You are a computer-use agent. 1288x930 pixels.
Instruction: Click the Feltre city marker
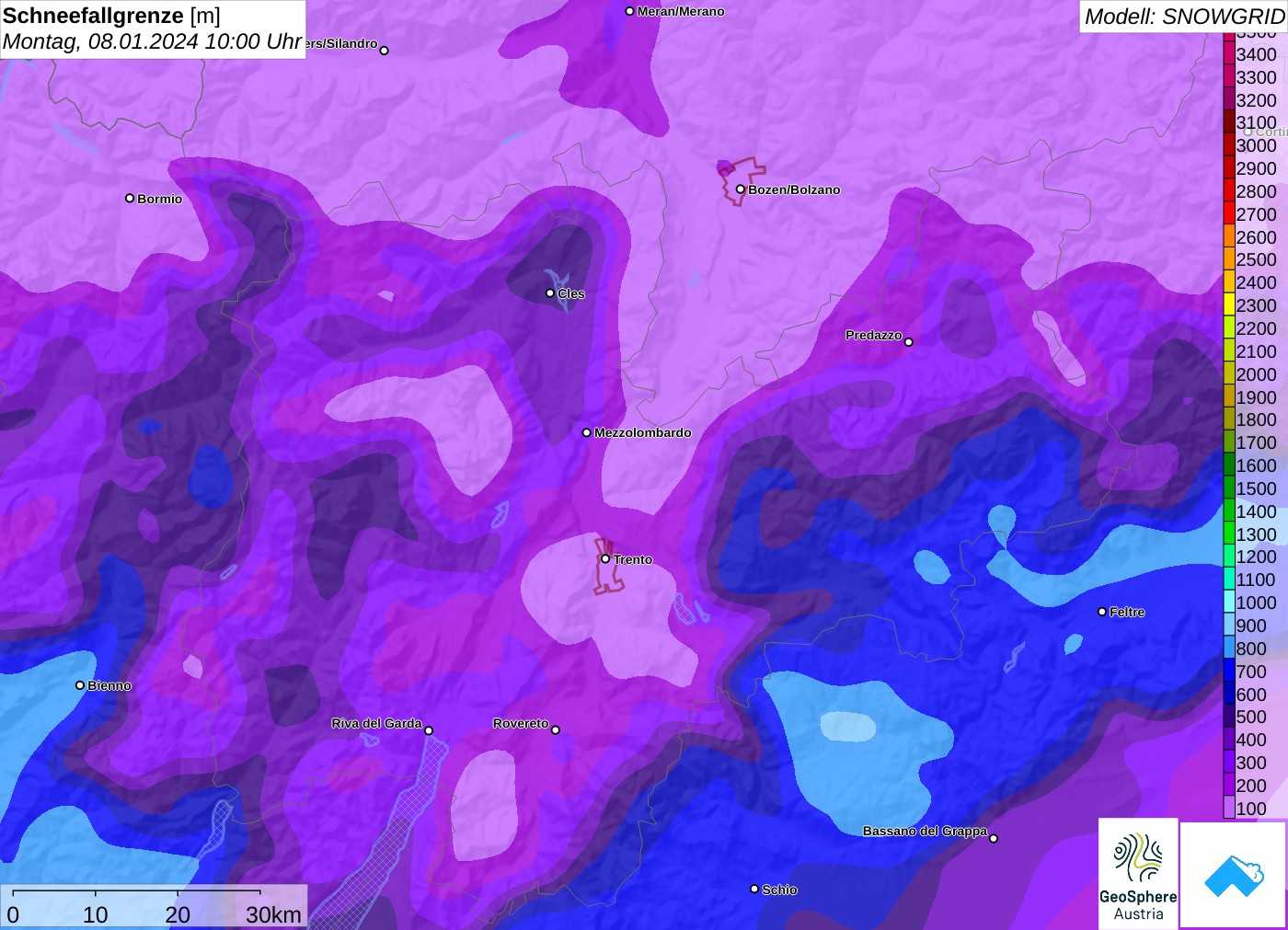[x=1102, y=612]
